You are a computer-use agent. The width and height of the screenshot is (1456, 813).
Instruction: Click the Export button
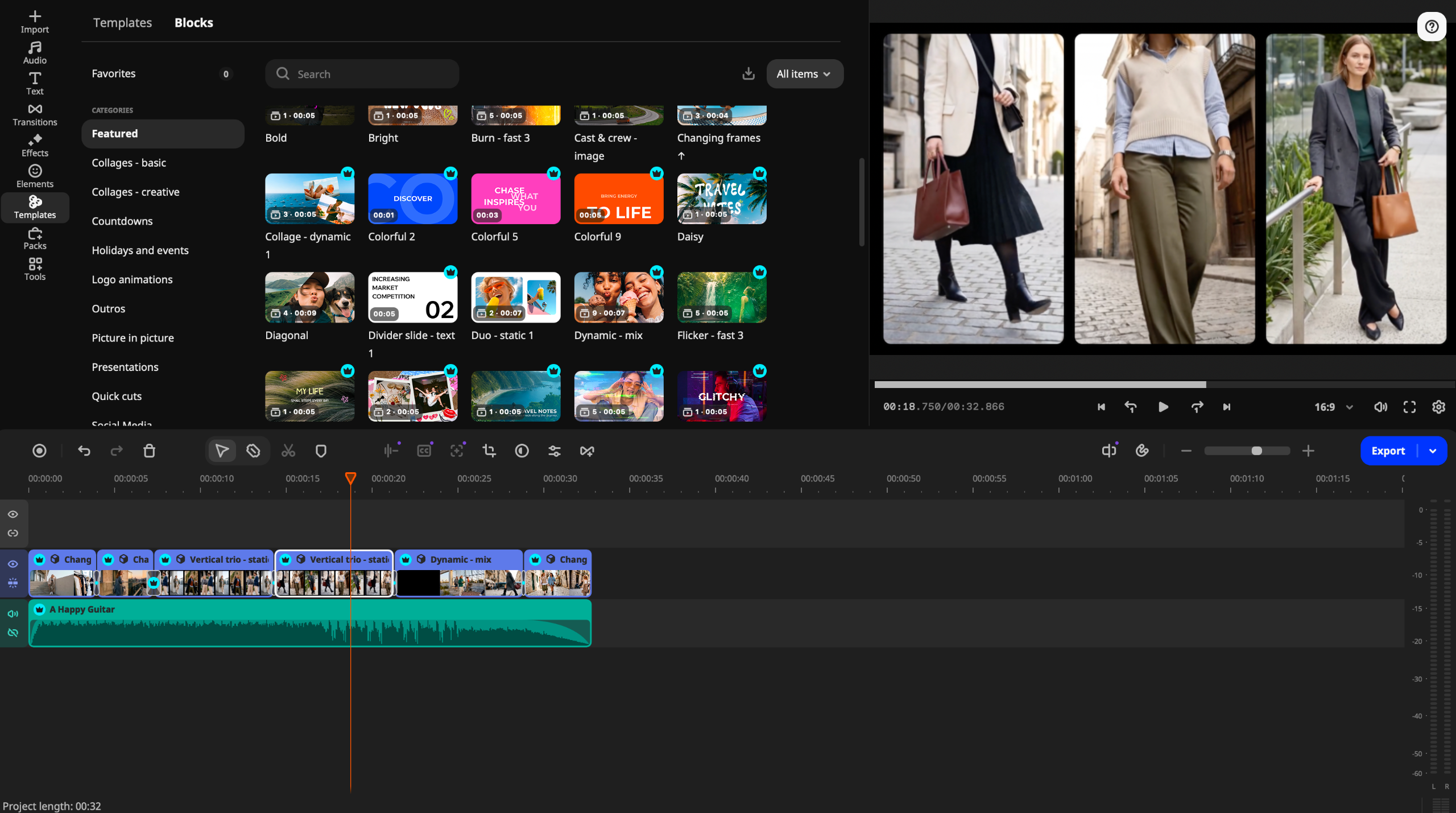point(1388,451)
